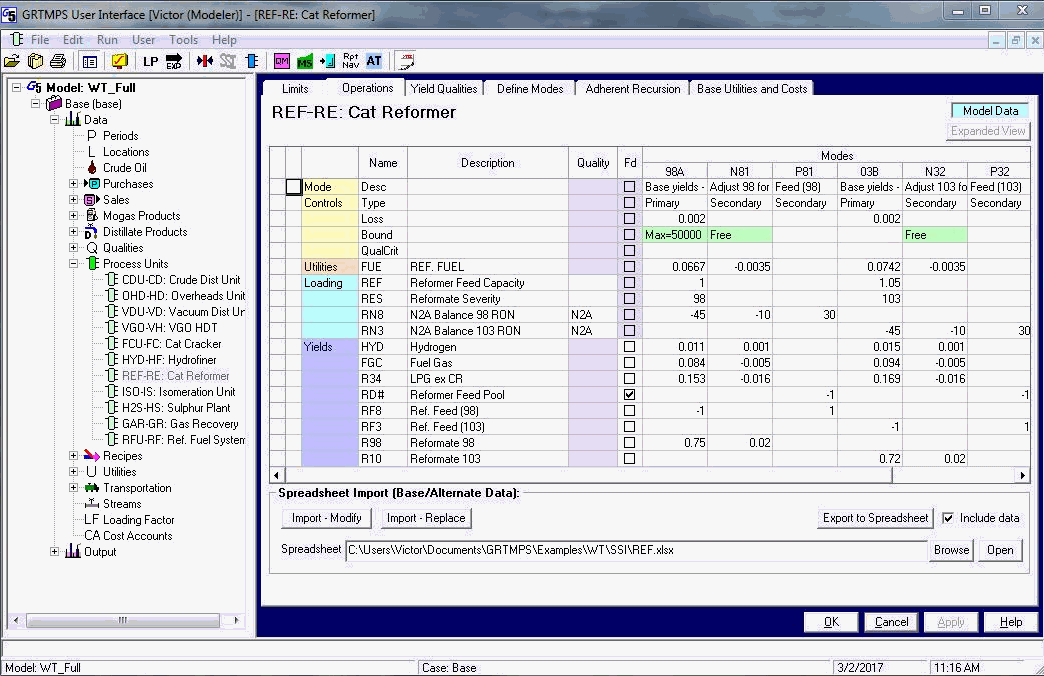Click the AT toolbar icon

374,61
